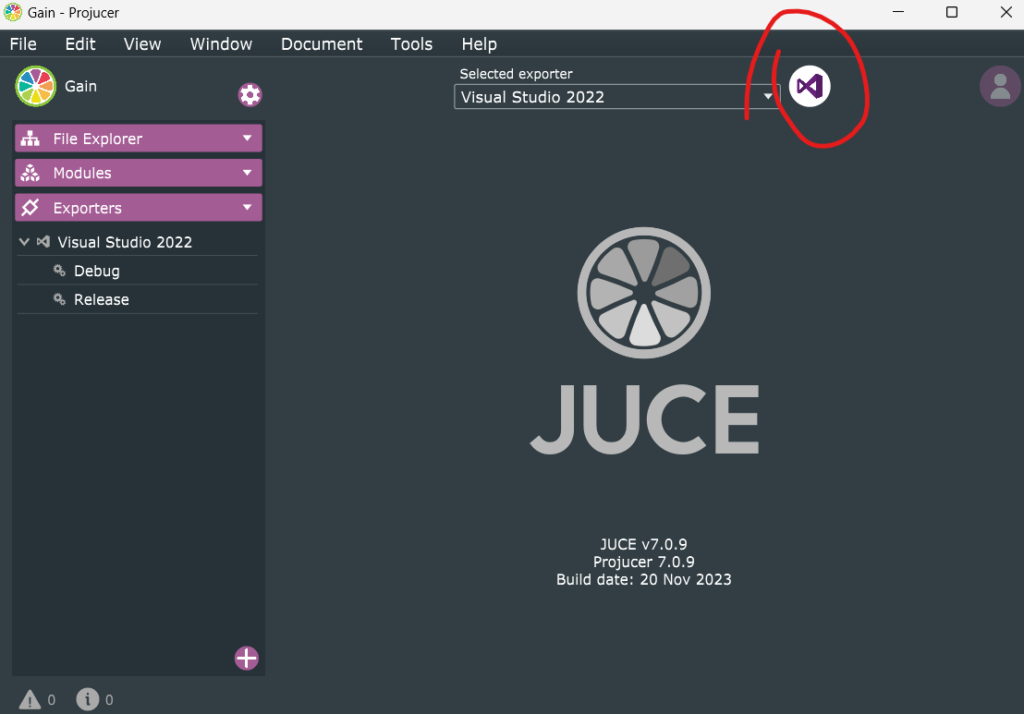The image size is (1024, 714).
Task: Expand the Modules panel arrow
Action: [x=247, y=172]
